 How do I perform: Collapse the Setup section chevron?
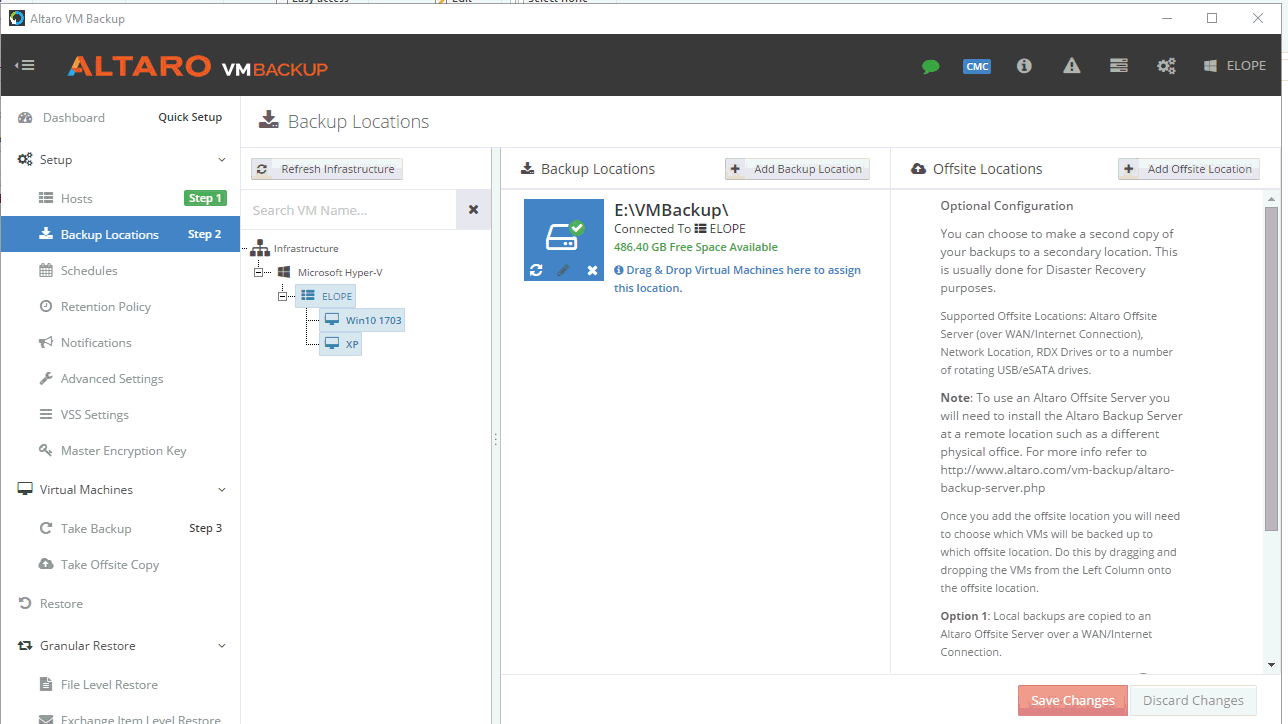[x=222, y=160]
